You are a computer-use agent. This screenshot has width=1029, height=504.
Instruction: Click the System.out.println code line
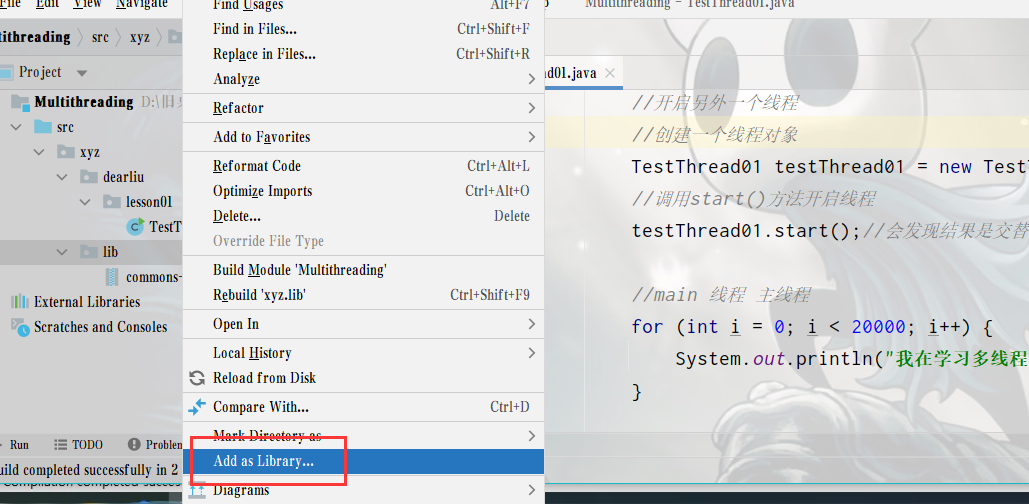(x=852, y=359)
